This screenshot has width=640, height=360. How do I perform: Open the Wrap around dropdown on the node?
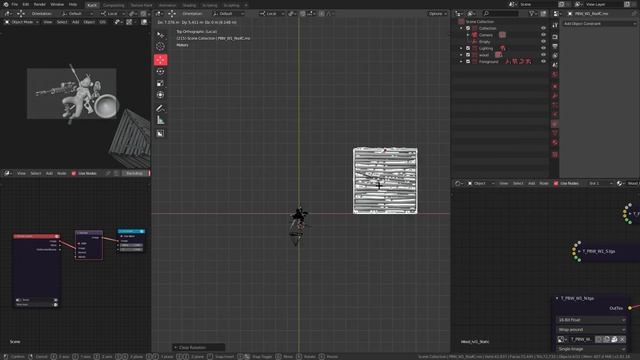[591, 329]
